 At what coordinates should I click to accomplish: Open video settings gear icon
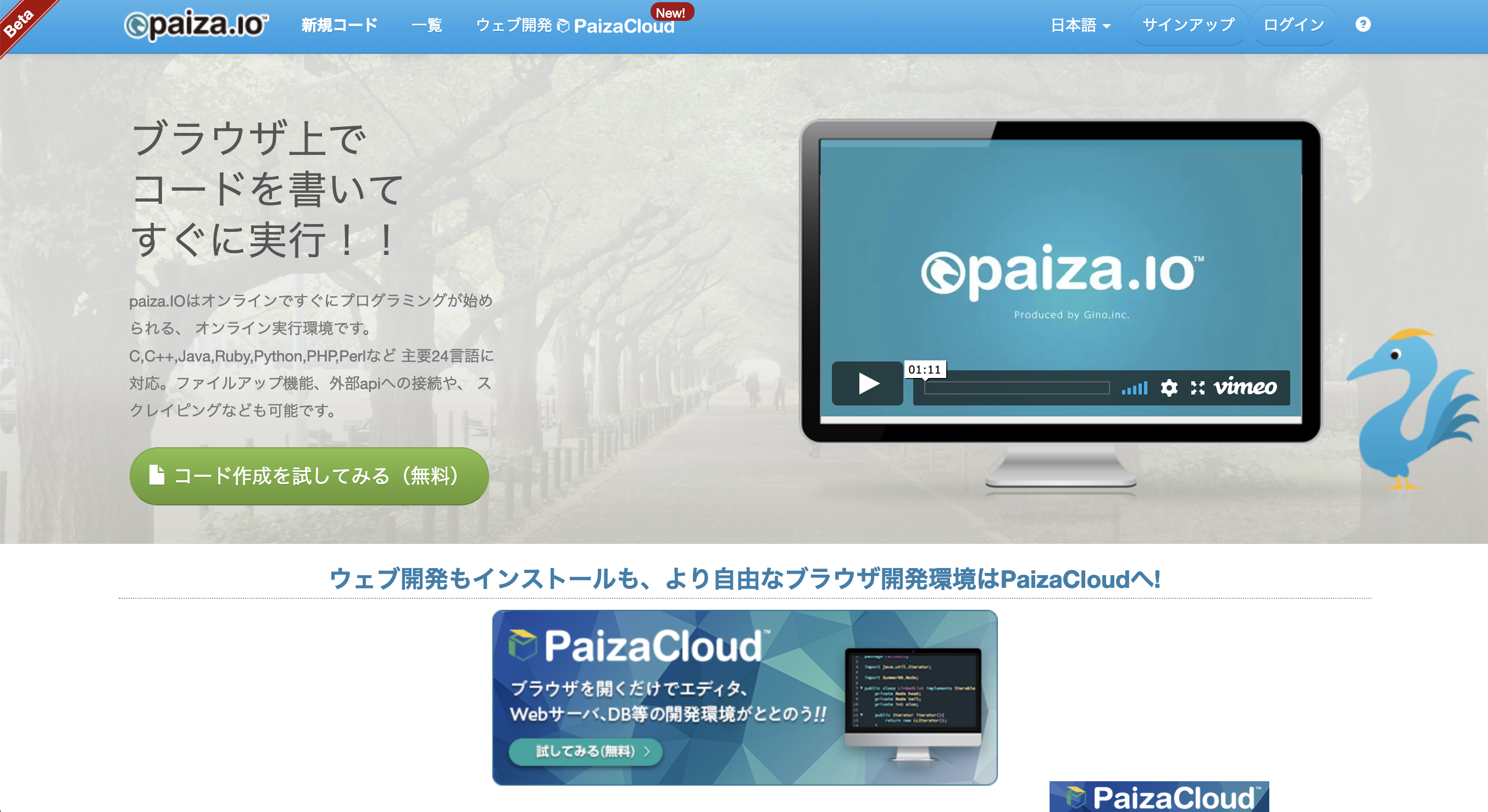pos(1169,387)
